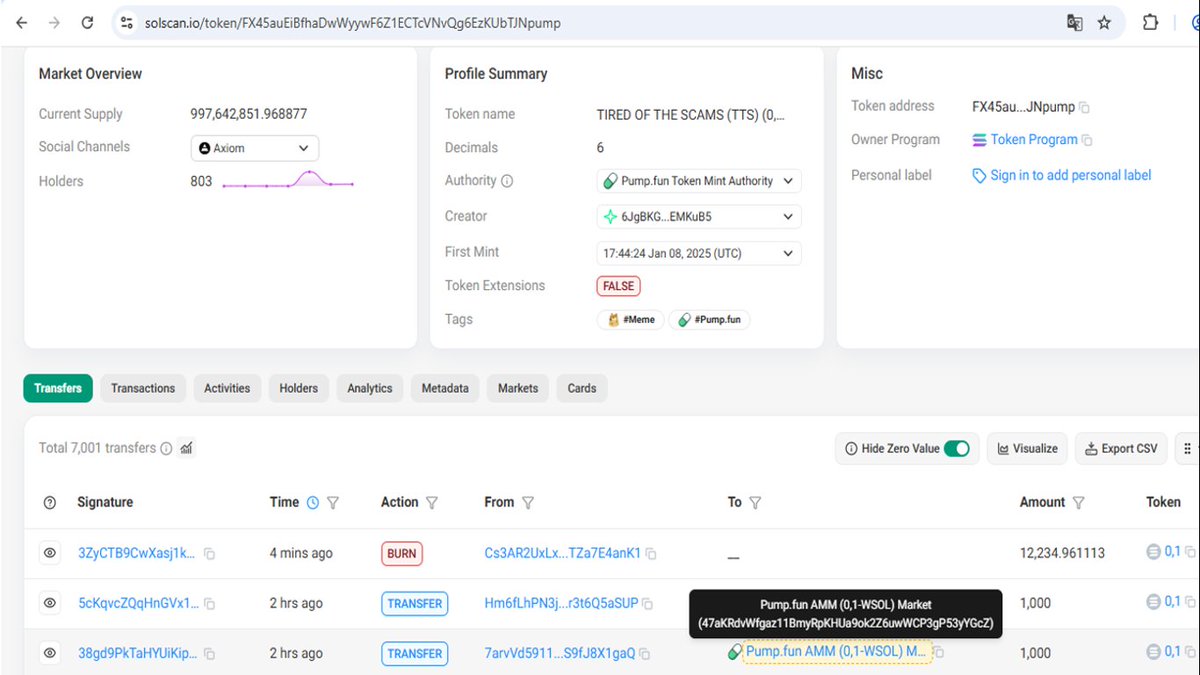
Task: Open transaction 38gd9PkTaHYUiKip signature link
Action: tap(137, 653)
